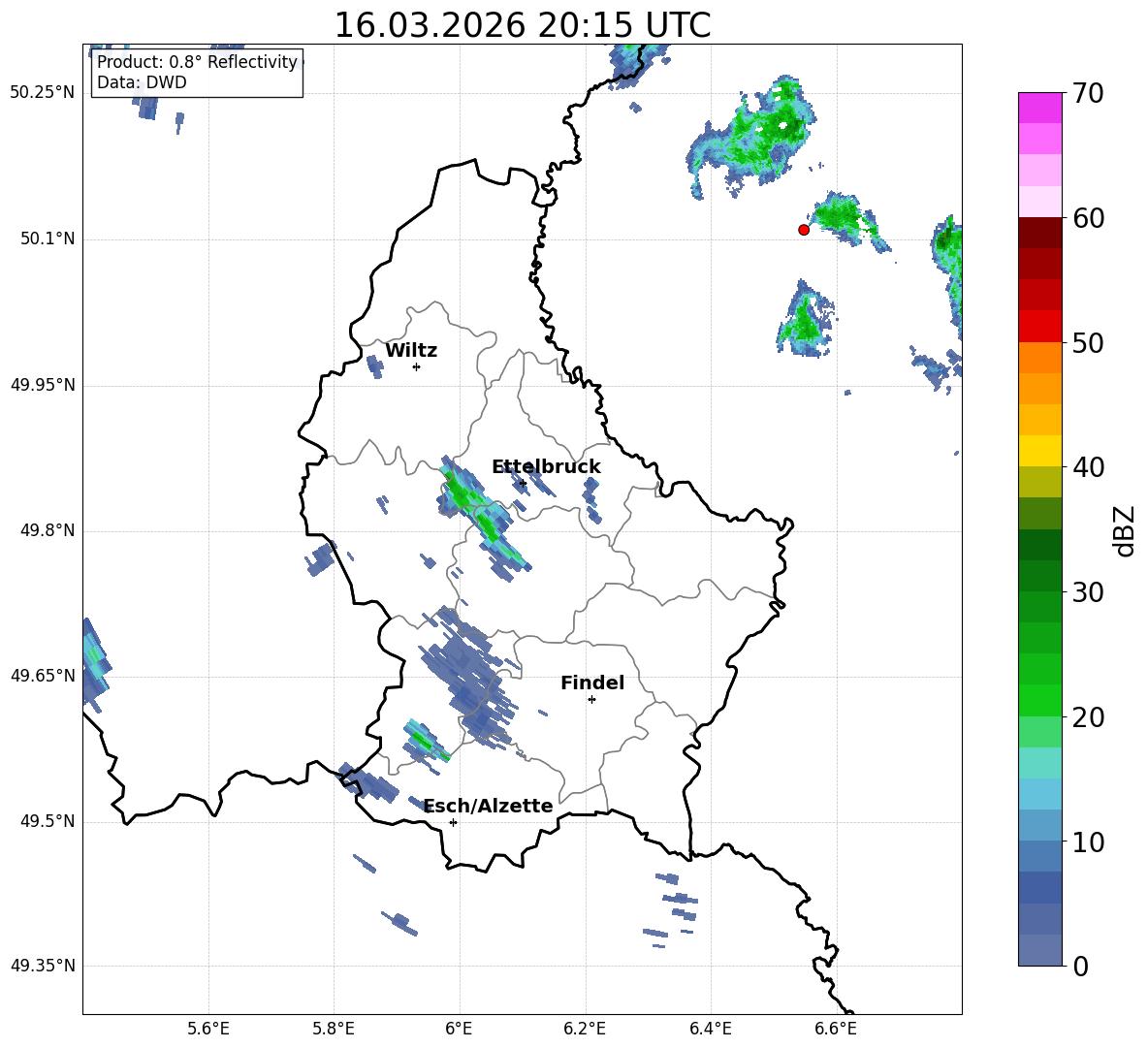The height and width of the screenshot is (1048, 1148).
Task: Click the magenta band atop the colorbar
Action: [x=1040, y=108]
